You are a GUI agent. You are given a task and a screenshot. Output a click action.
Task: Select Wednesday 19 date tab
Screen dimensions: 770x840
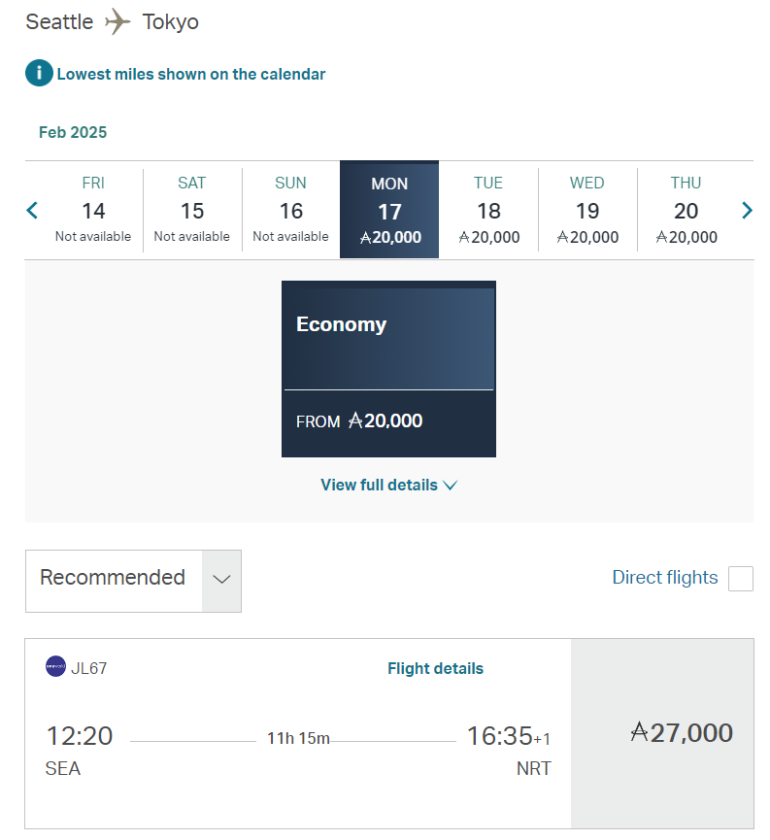(587, 210)
